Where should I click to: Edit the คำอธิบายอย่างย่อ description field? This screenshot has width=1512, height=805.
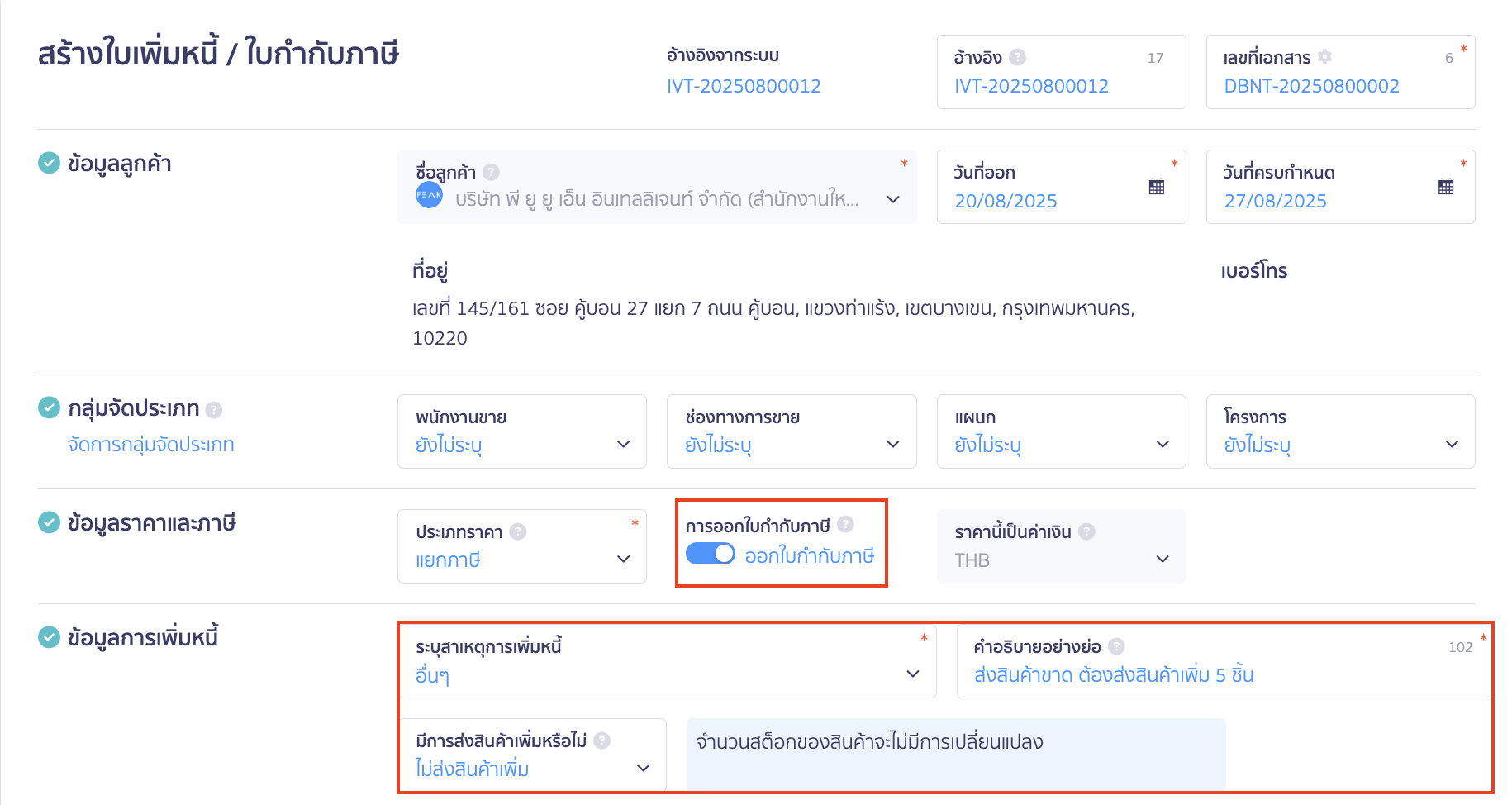[1114, 674]
